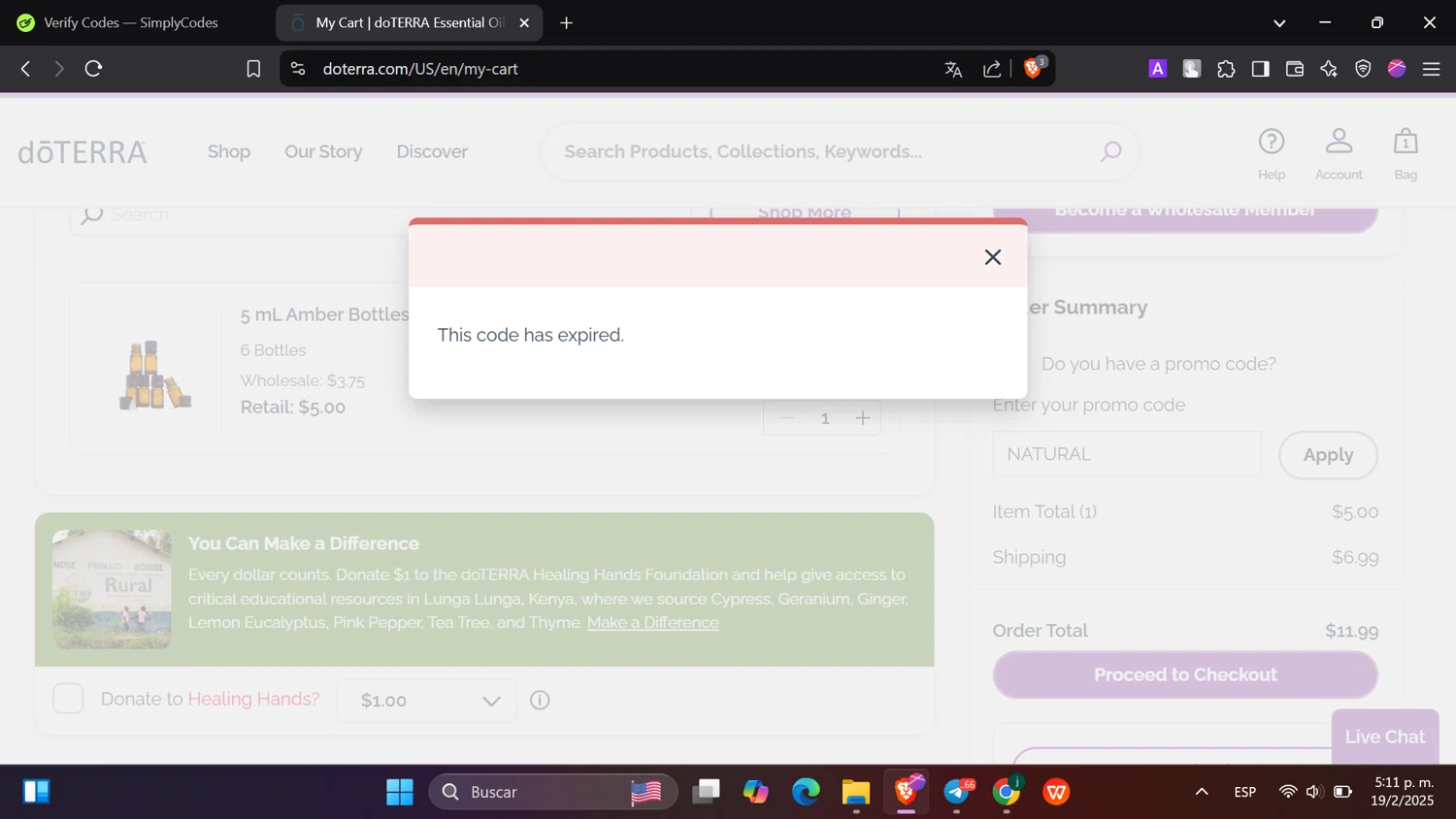The width and height of the screenshot is (1456, 819).
Task: Go back in browser history
Action: pyautogui.click(x=26, y=69)
